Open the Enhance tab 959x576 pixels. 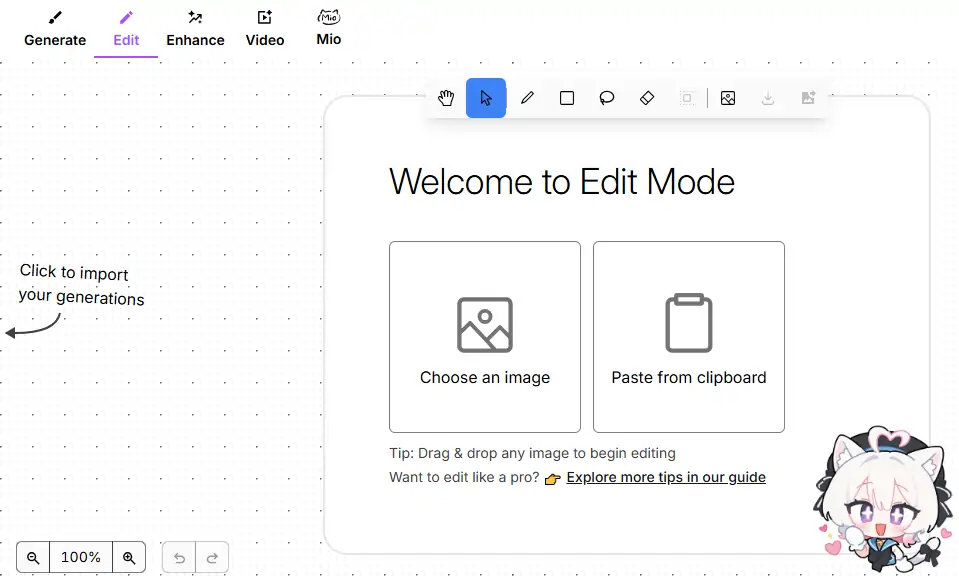[x=195, y=29]
